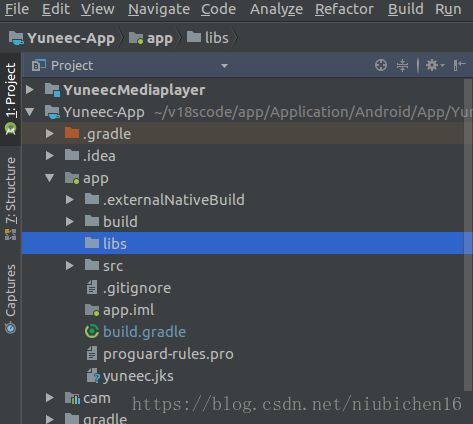Click the module icon beside app.iml

point(92,310)
